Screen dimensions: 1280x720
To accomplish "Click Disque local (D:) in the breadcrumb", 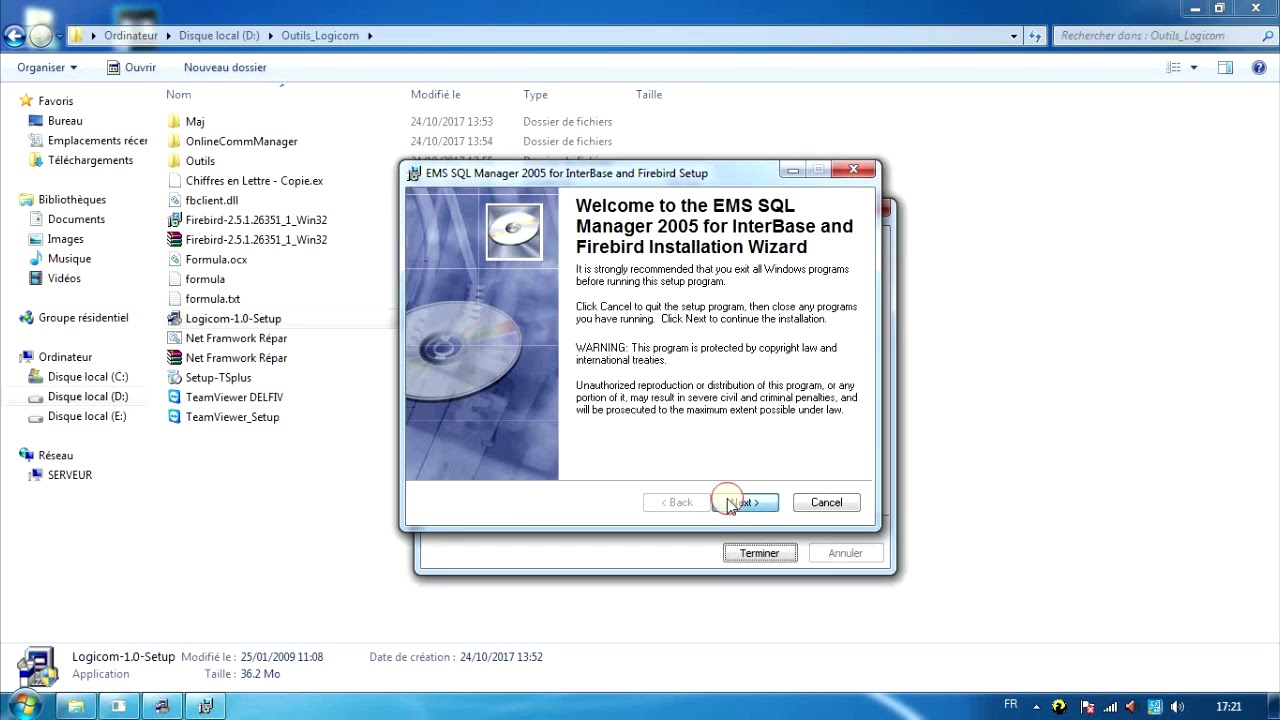I will click(x=219, y=36).
